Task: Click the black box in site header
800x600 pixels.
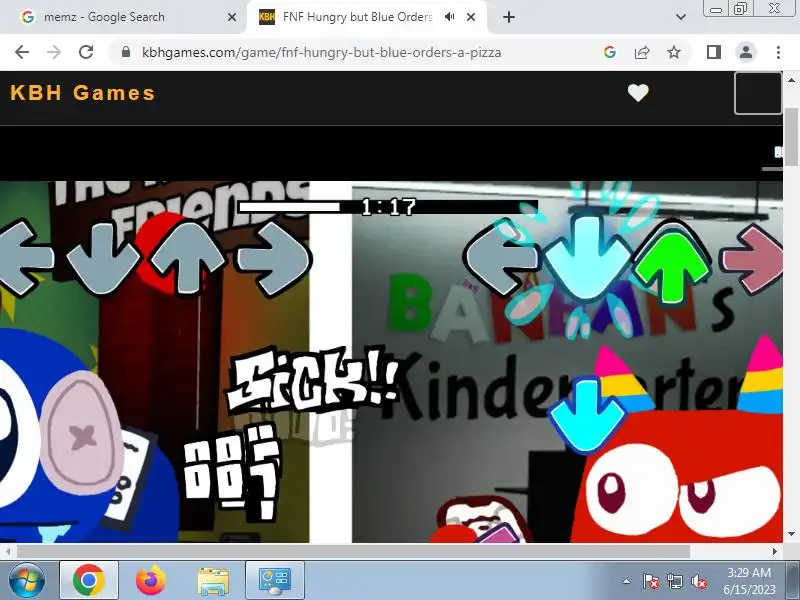Action: click(758, 93)
